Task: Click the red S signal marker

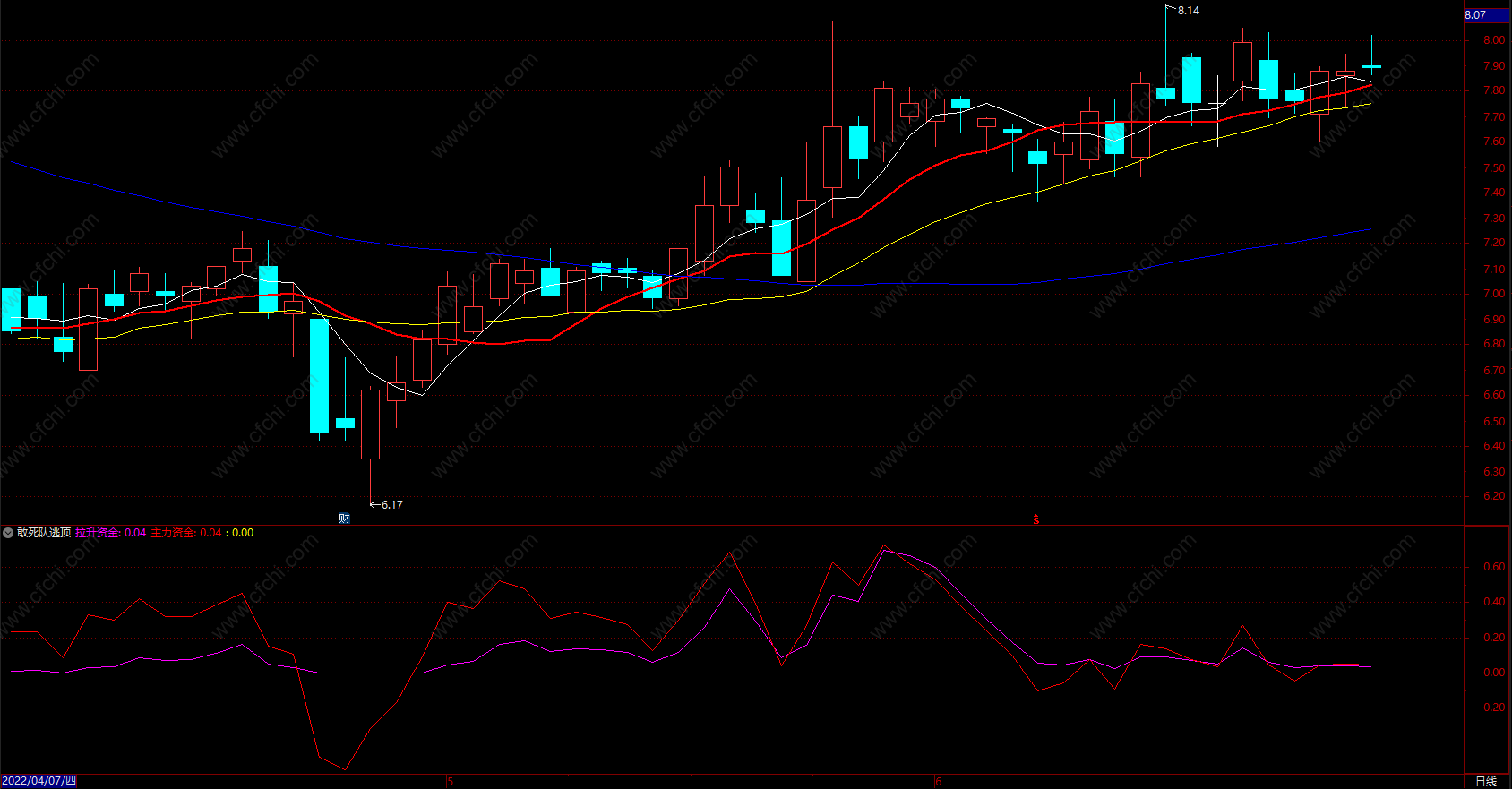Action: click(x=1036, y=519)
